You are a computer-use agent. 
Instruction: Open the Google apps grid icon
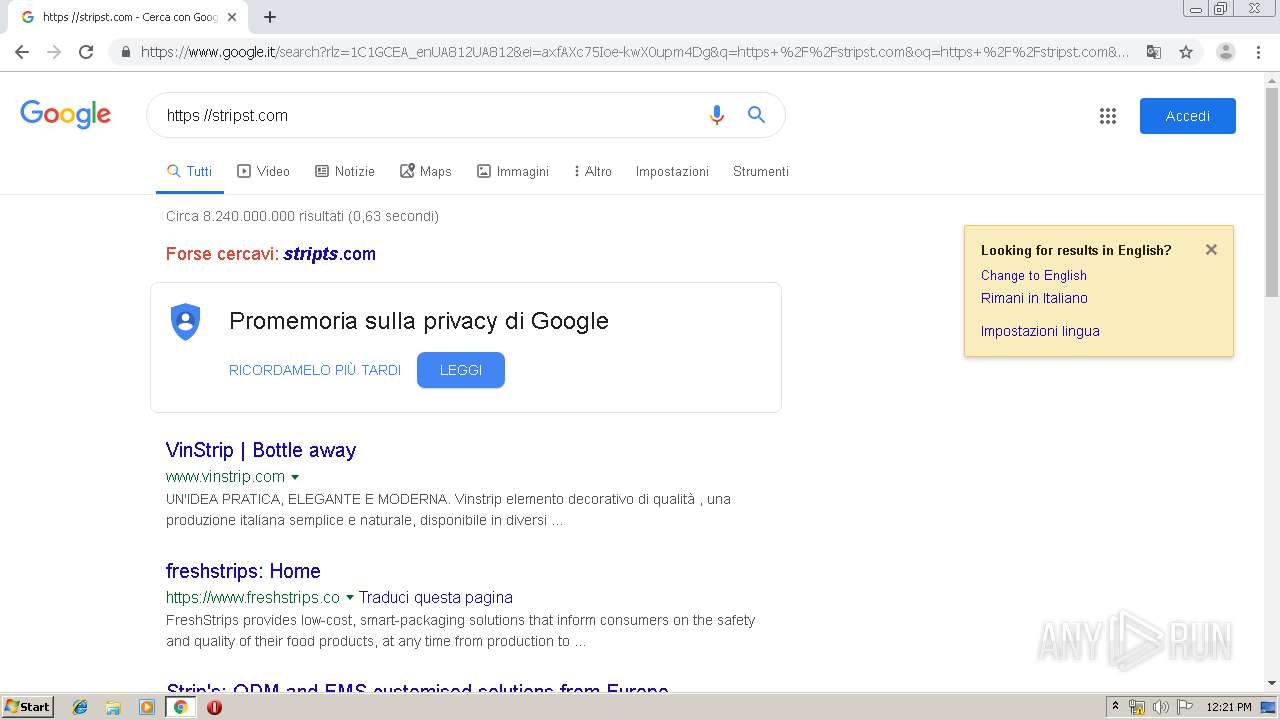(1107, 116)
